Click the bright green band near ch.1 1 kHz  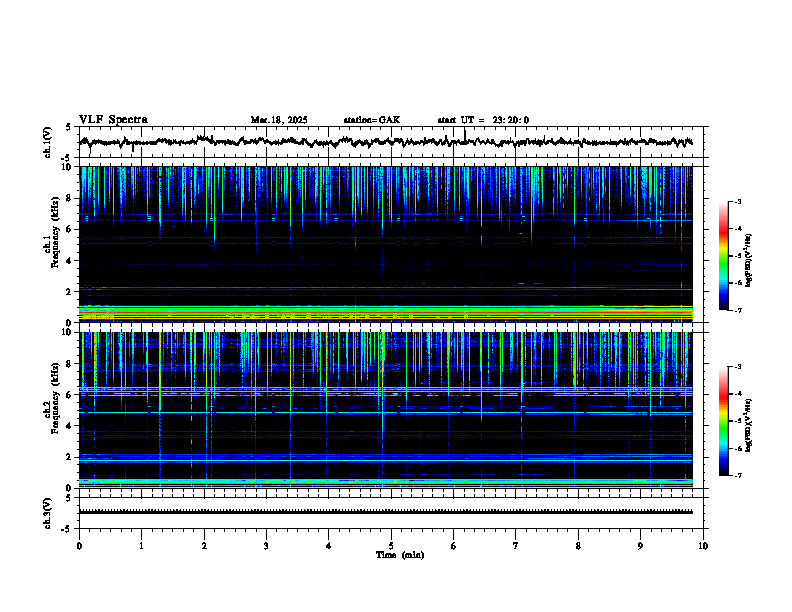[386, 311]
